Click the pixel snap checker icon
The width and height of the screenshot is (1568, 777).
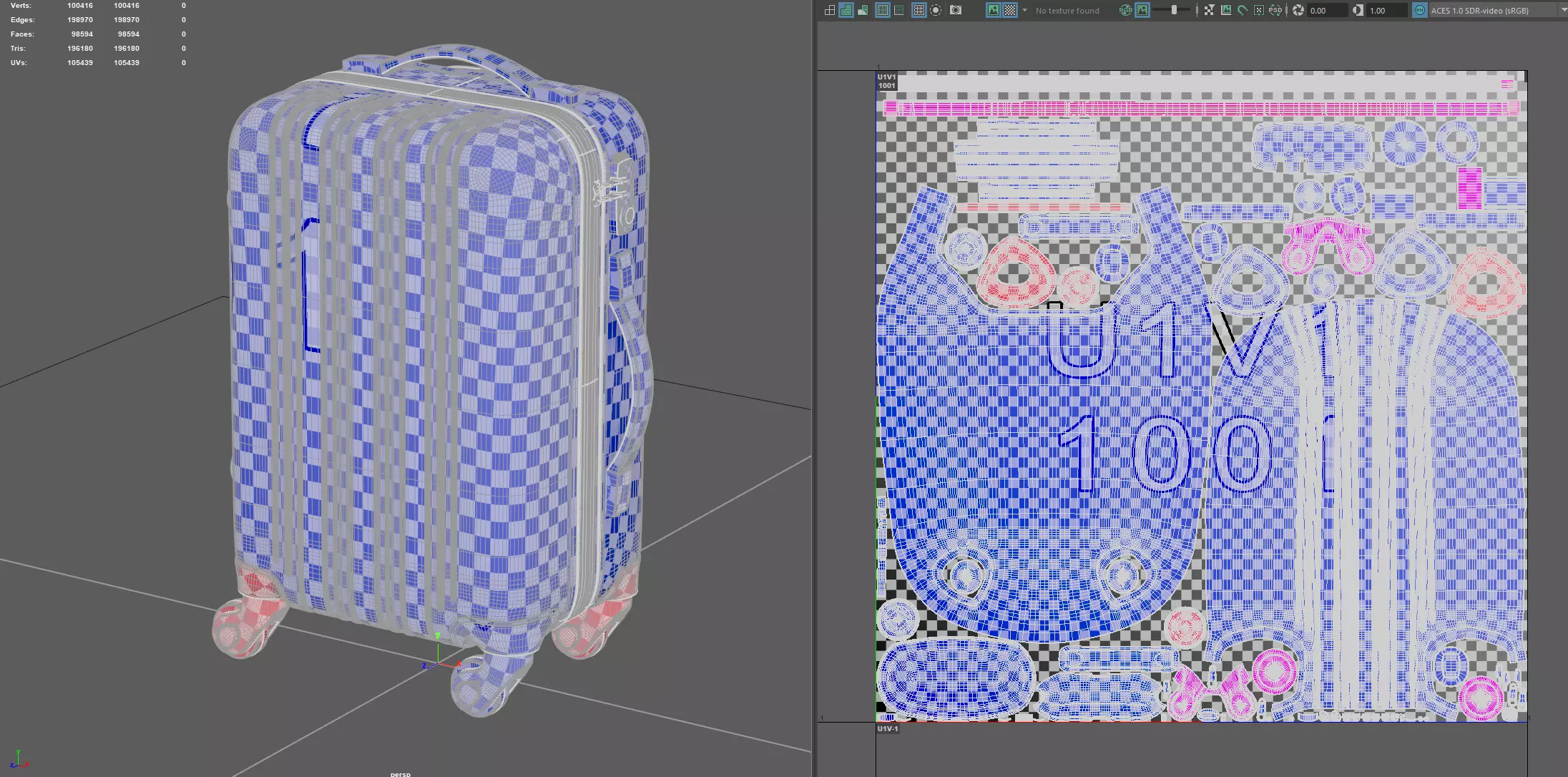click(1209, 10)
